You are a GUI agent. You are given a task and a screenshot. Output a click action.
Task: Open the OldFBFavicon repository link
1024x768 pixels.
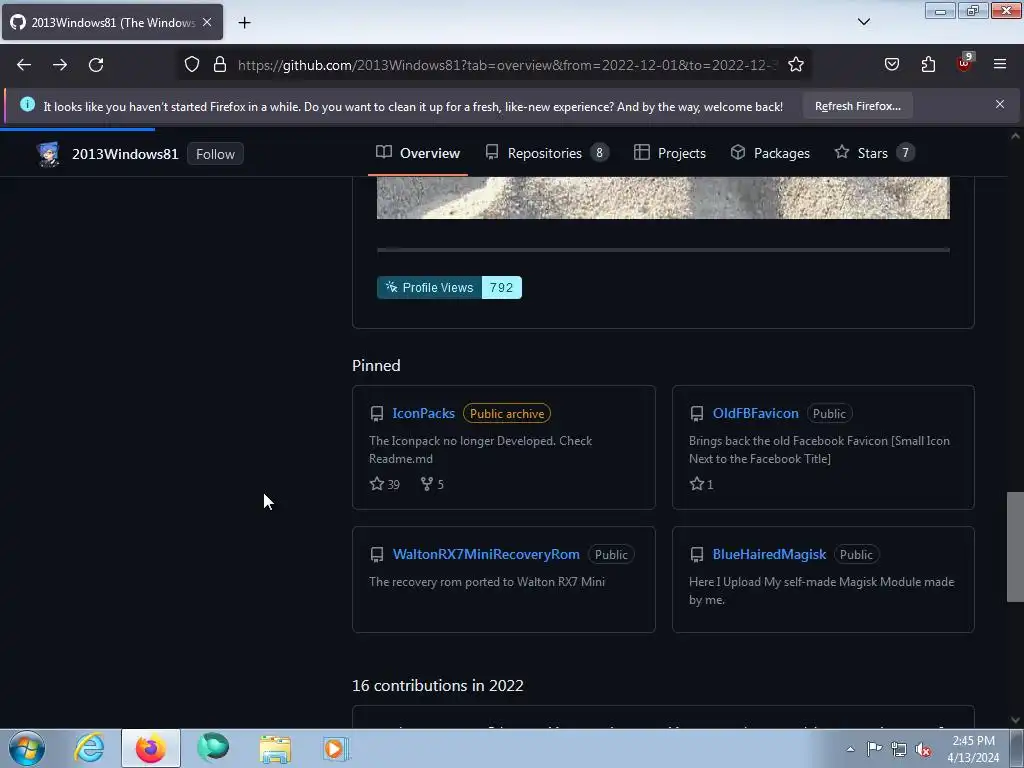(756, 413)
